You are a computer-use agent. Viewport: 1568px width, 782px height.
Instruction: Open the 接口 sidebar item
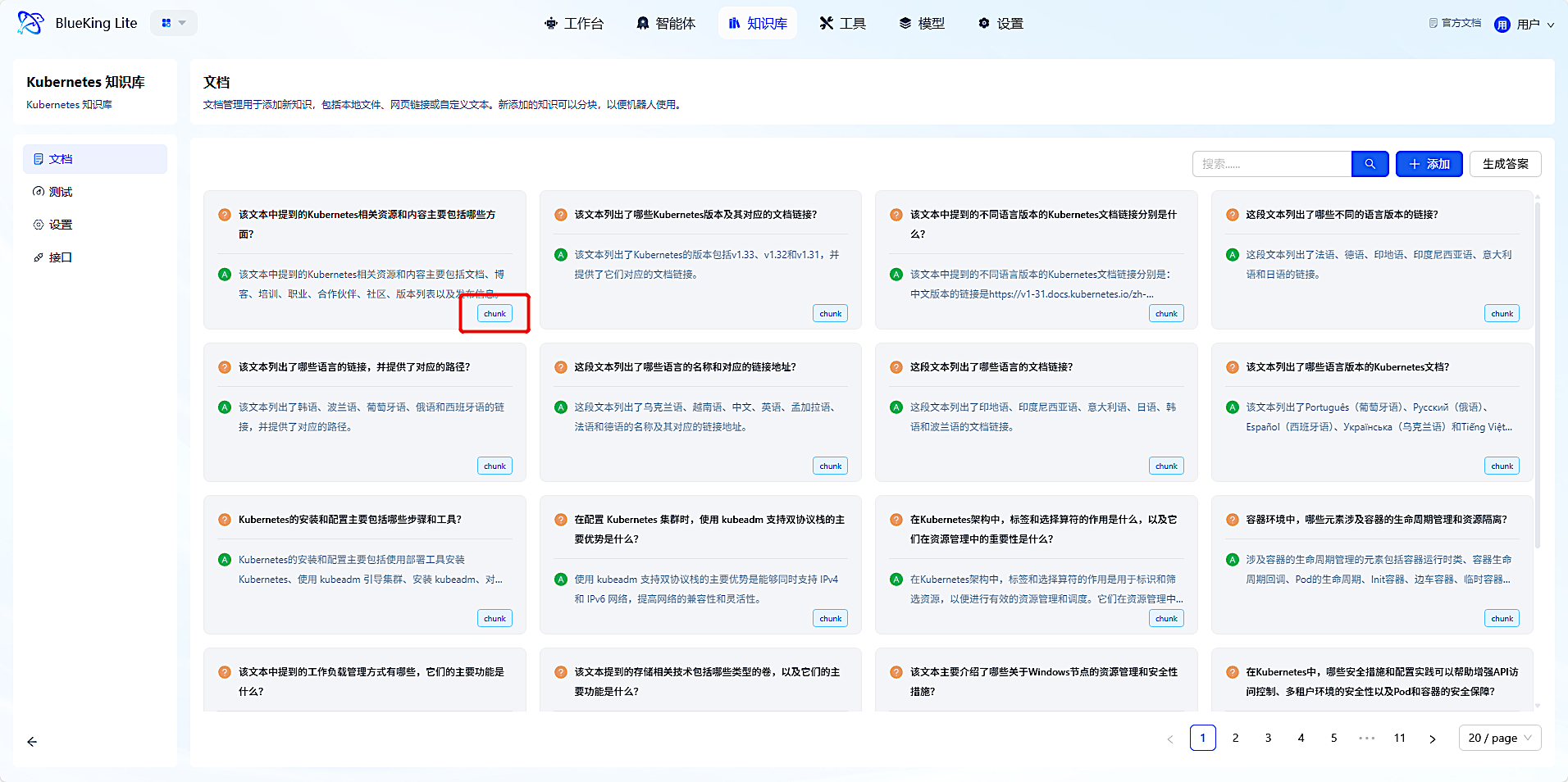pyautogui.click(x=60, y=257)
